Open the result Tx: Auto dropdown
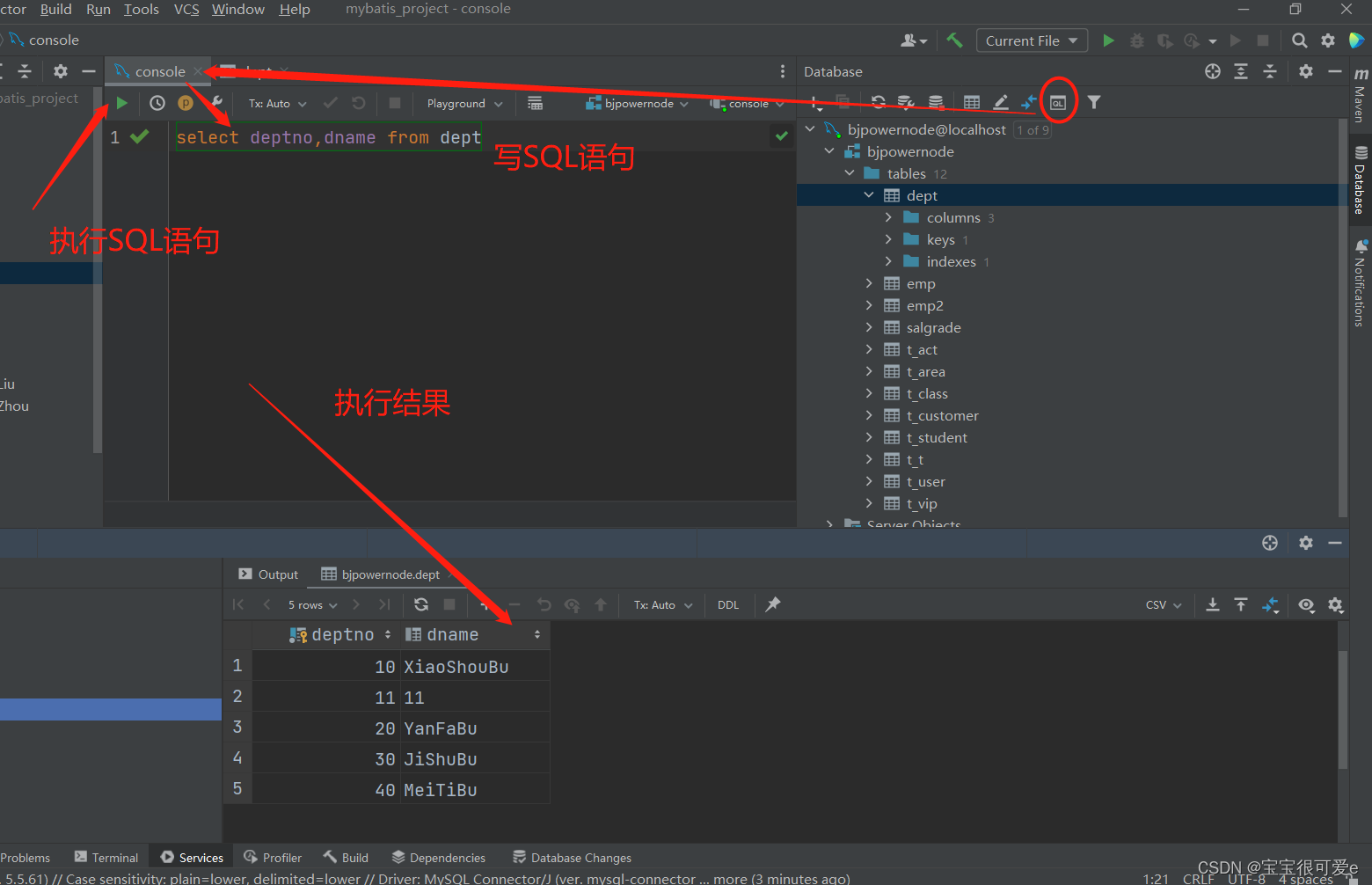This screenshot has width=1372, height=885. (663, 604)
